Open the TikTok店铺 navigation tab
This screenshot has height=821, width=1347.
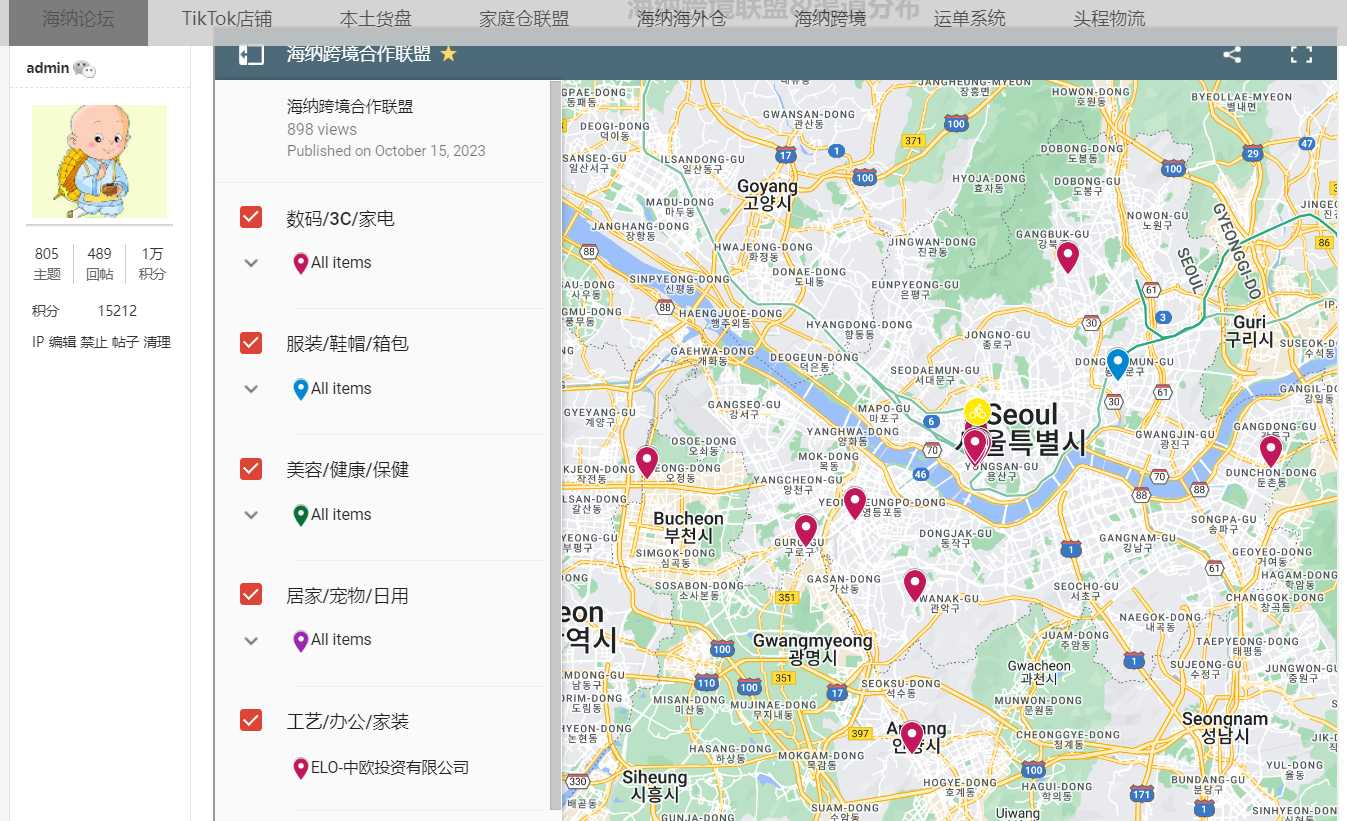pos(227,19)
